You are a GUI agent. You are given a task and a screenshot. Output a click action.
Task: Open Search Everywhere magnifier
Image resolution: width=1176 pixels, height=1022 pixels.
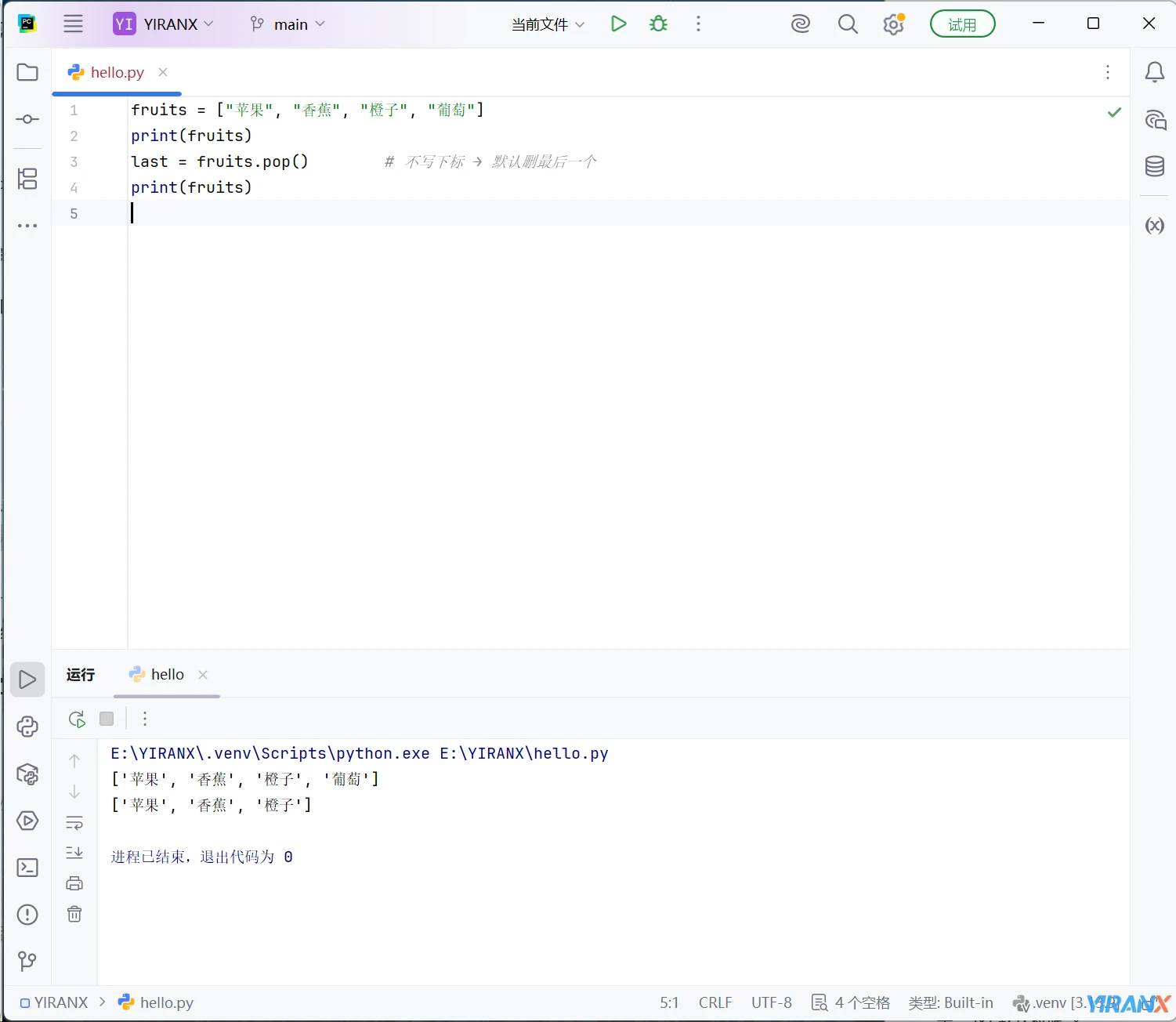(848, 24)
